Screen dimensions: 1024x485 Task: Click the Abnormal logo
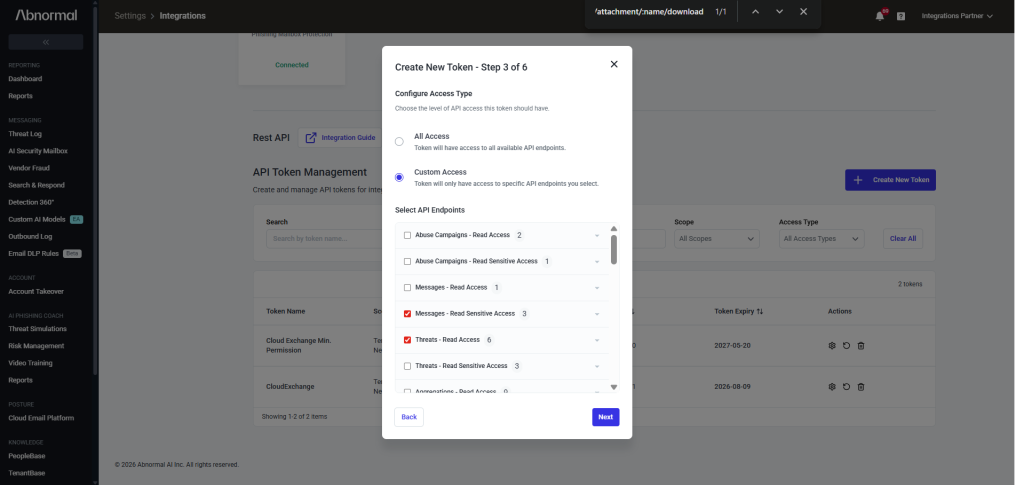coord(46,15)
